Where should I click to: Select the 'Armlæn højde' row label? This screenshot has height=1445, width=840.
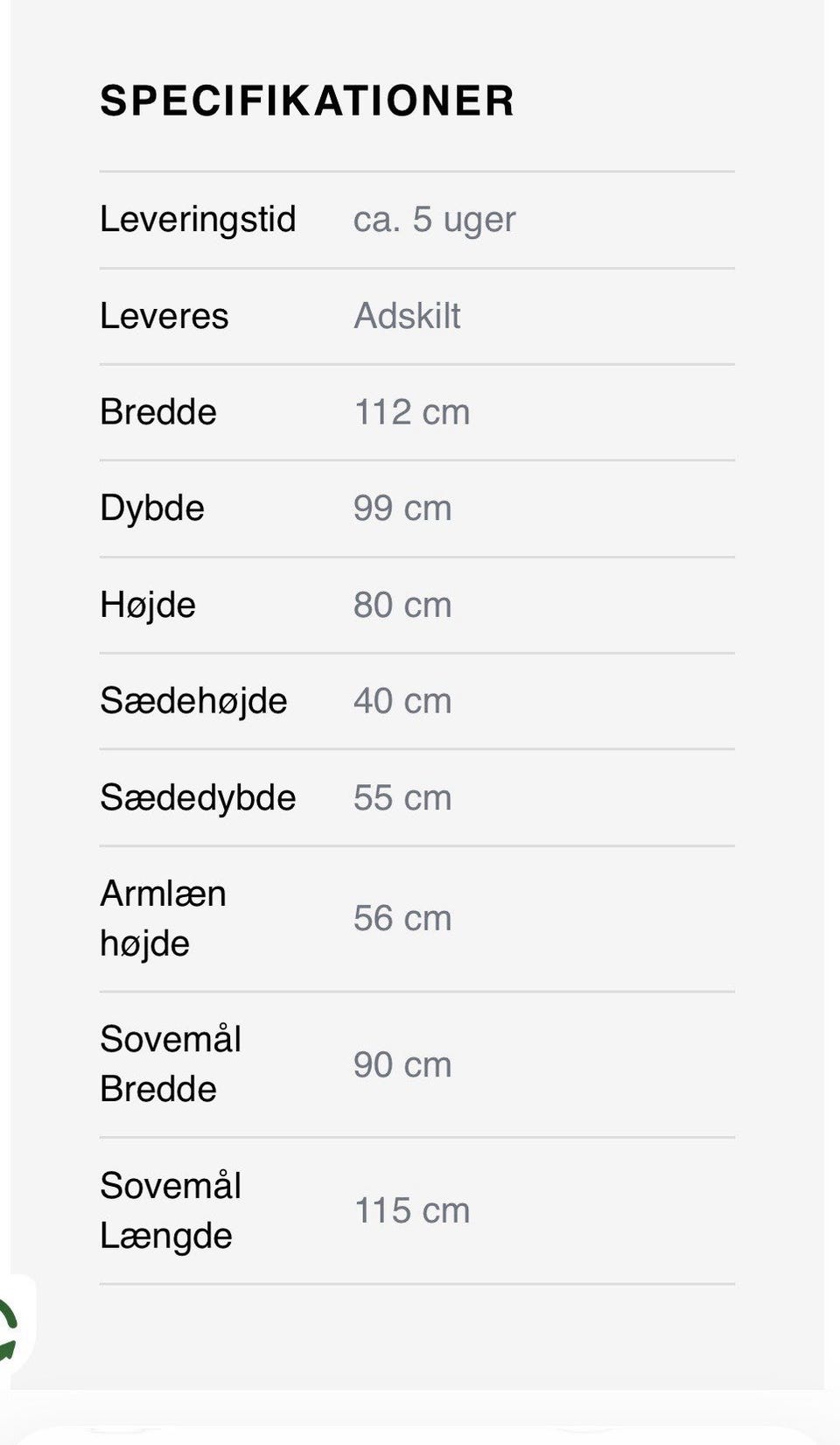[163, 918]
